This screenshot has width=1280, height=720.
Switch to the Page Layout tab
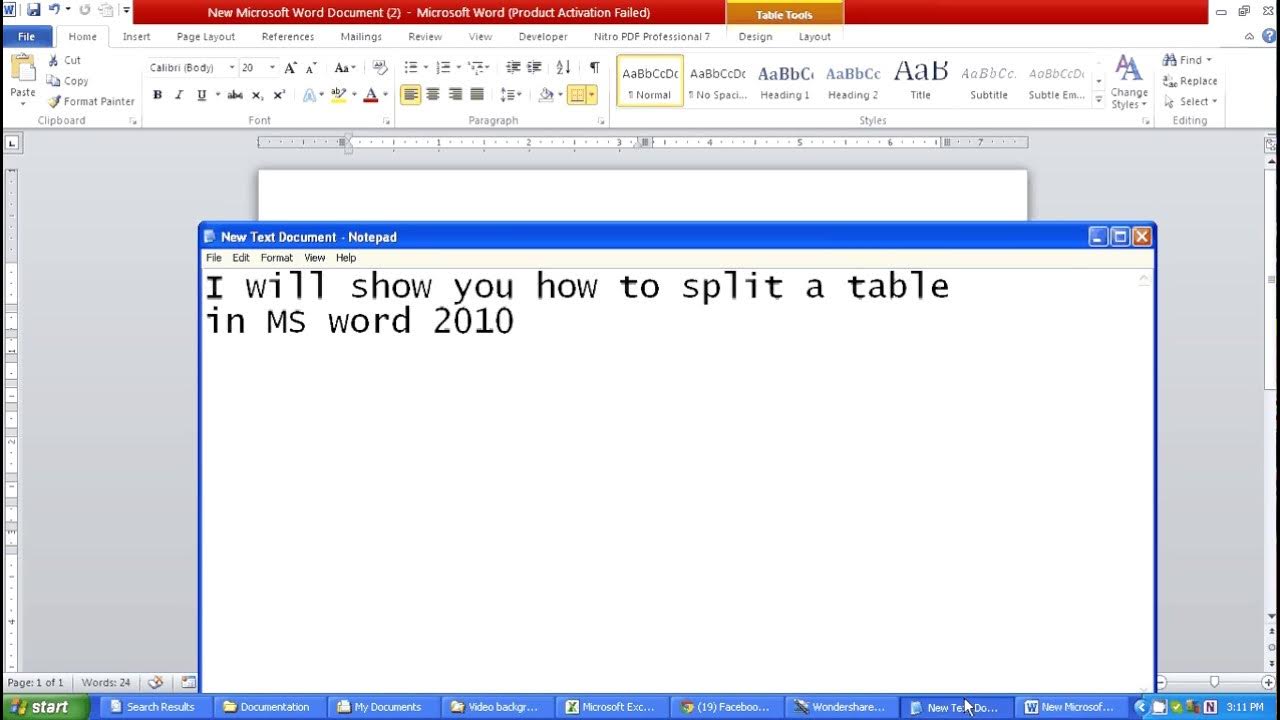point(206,36)
